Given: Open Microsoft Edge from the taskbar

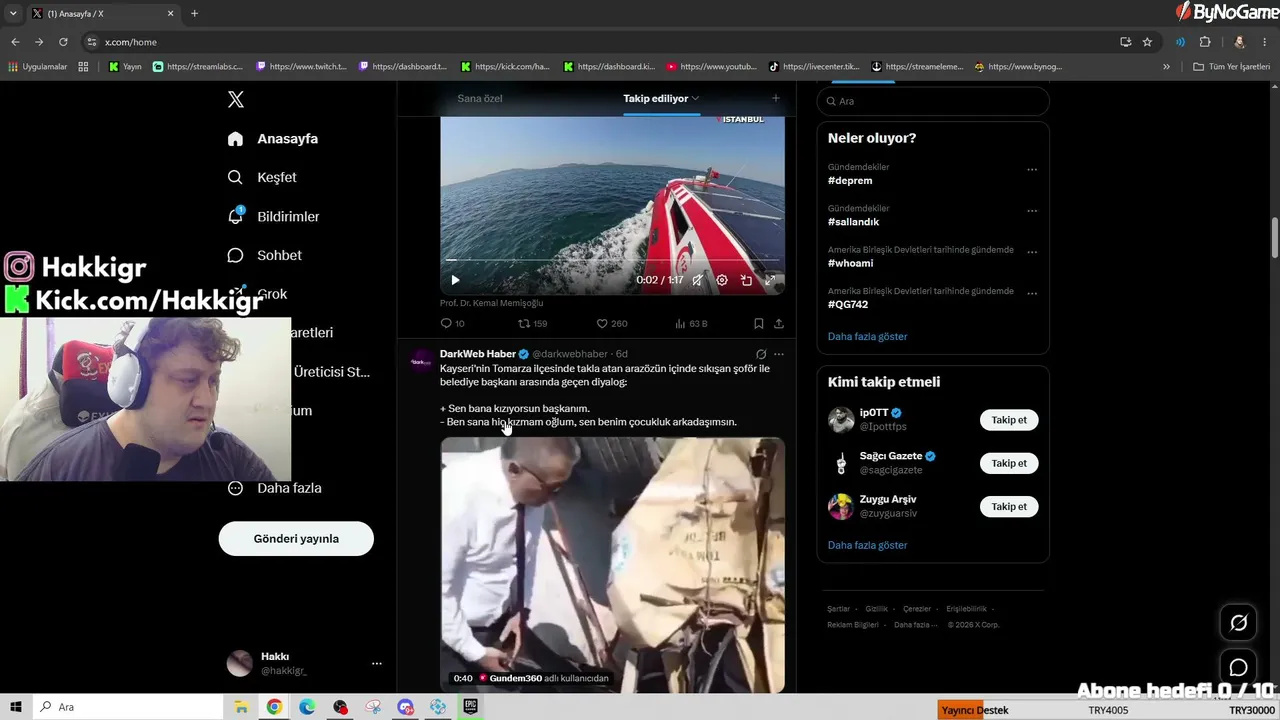Looking at the screenshot, I should (x=307, y=707).
